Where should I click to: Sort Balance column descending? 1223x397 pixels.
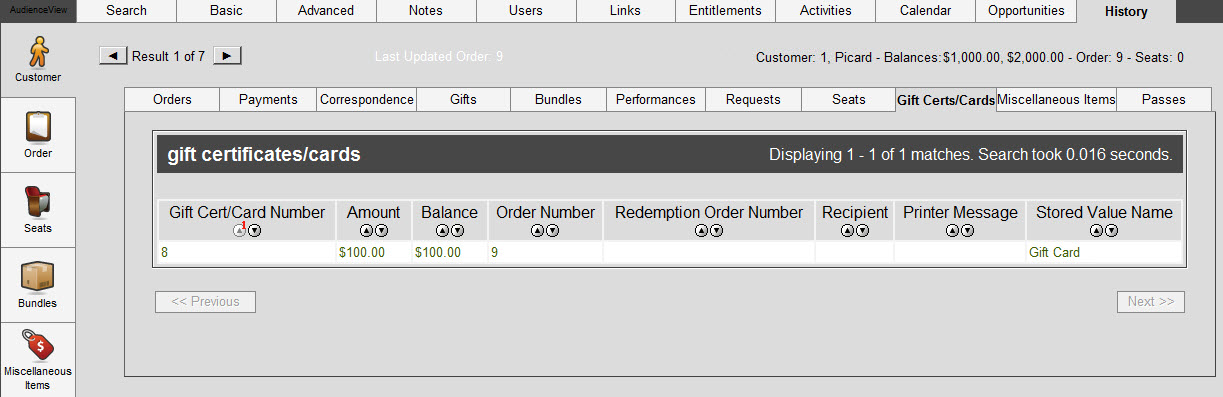click(x=456, y=231)
